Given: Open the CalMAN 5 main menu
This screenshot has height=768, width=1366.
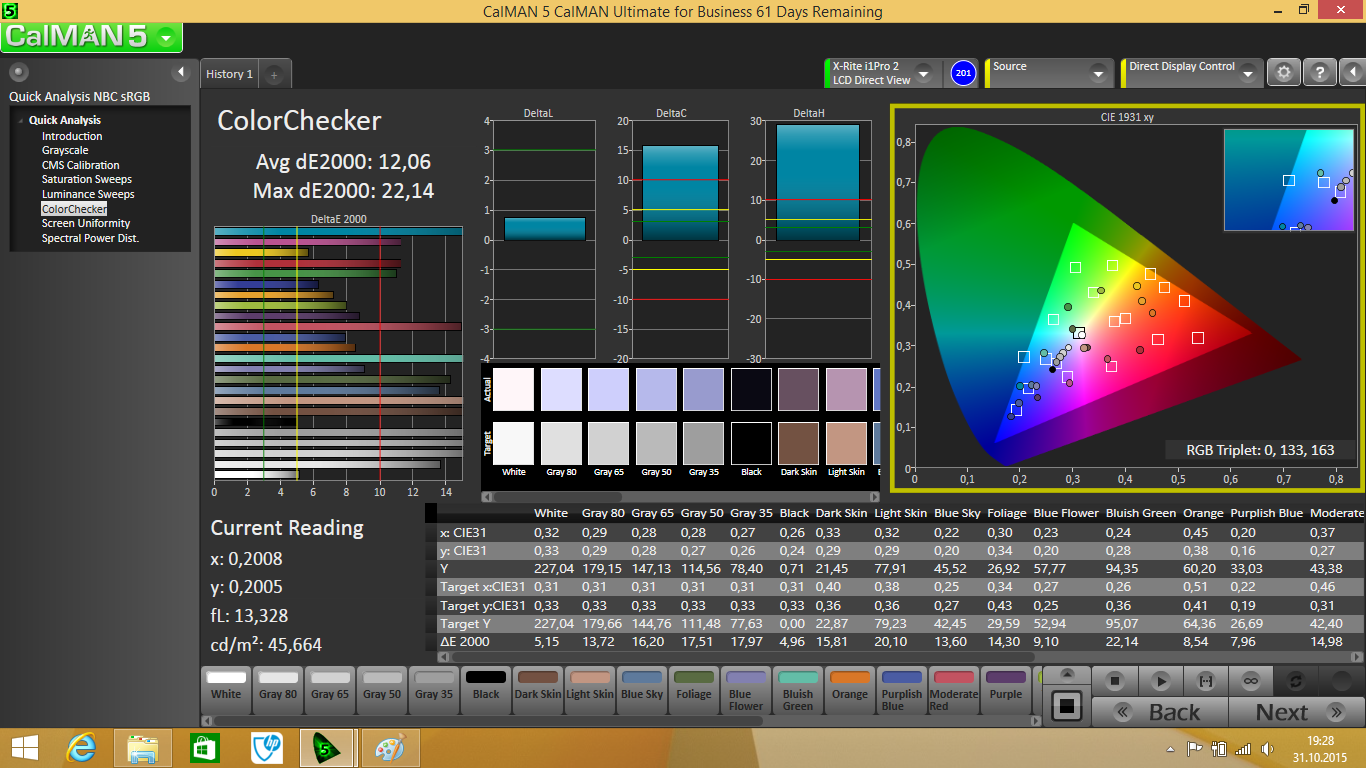Looking at the screenshot, I should 167,38.
